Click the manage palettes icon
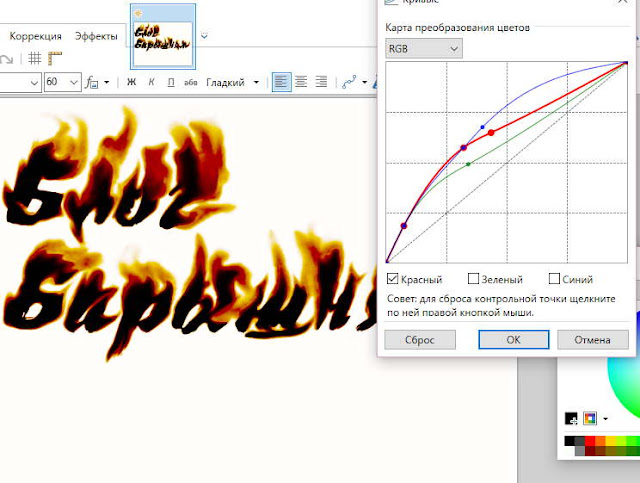 (x=590, y=418)
